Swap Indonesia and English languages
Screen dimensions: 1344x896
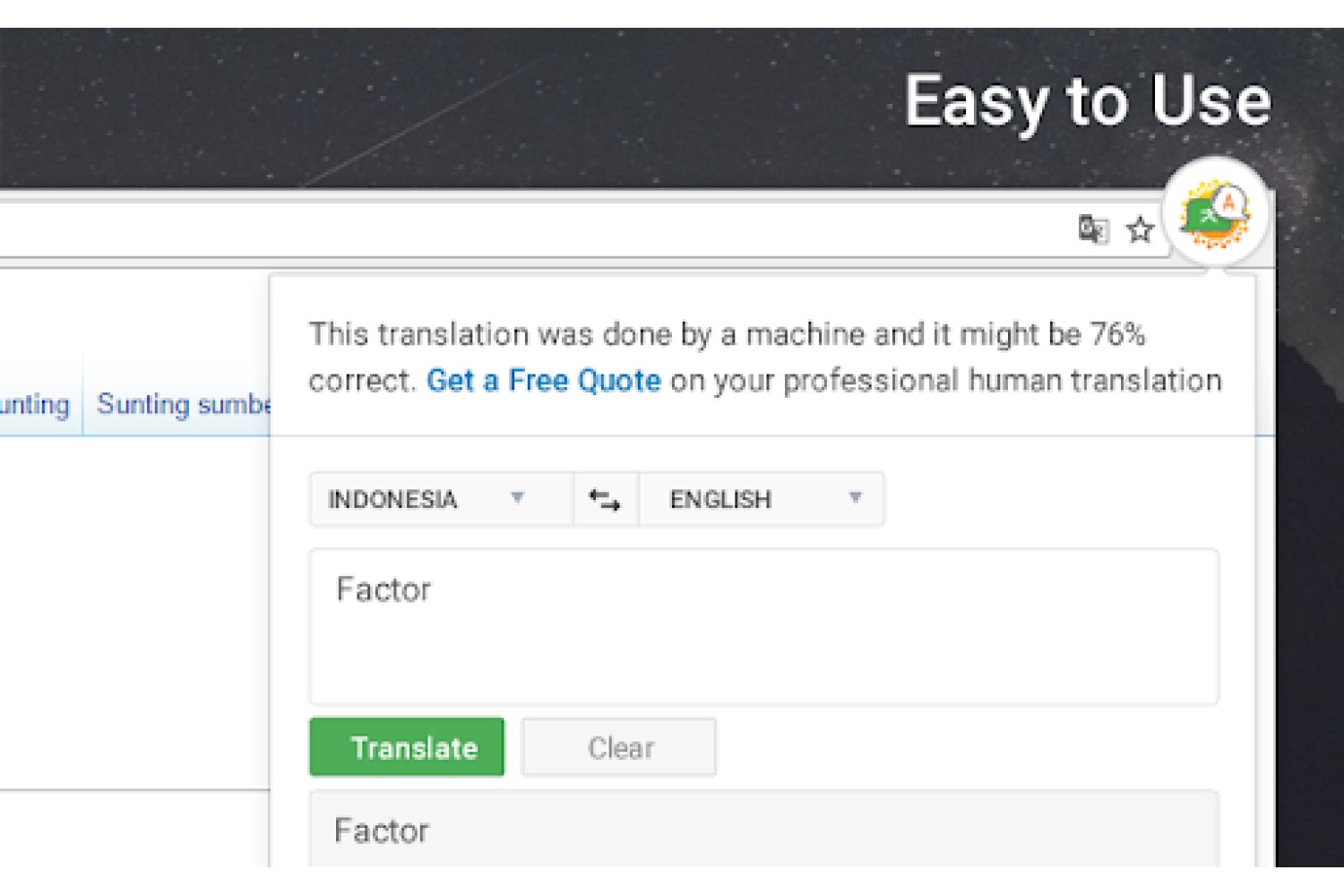click(606, 499)
